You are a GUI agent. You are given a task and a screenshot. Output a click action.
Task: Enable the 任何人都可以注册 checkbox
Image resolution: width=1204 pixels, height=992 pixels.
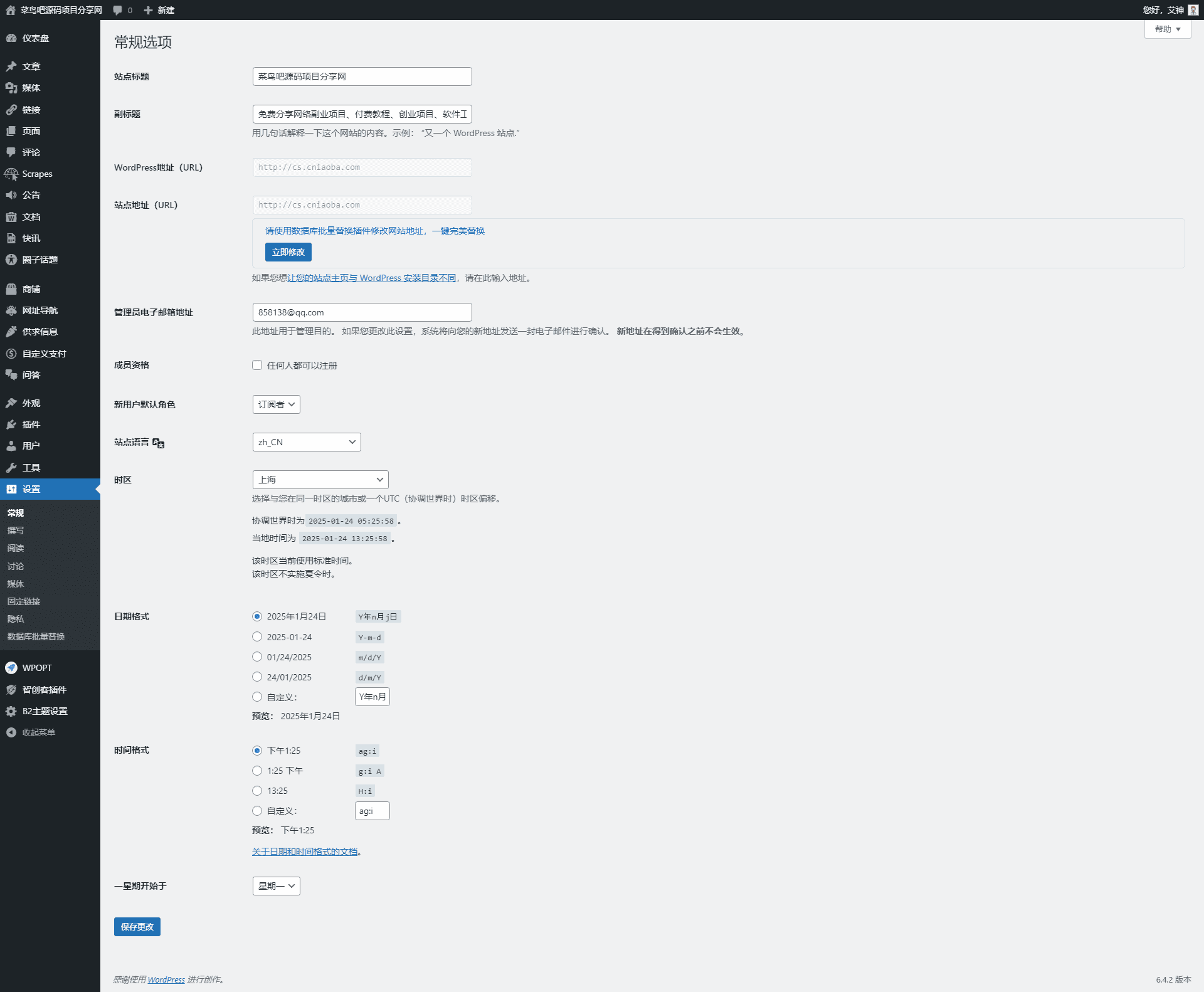pyautogui.click(x=257, y=365)
